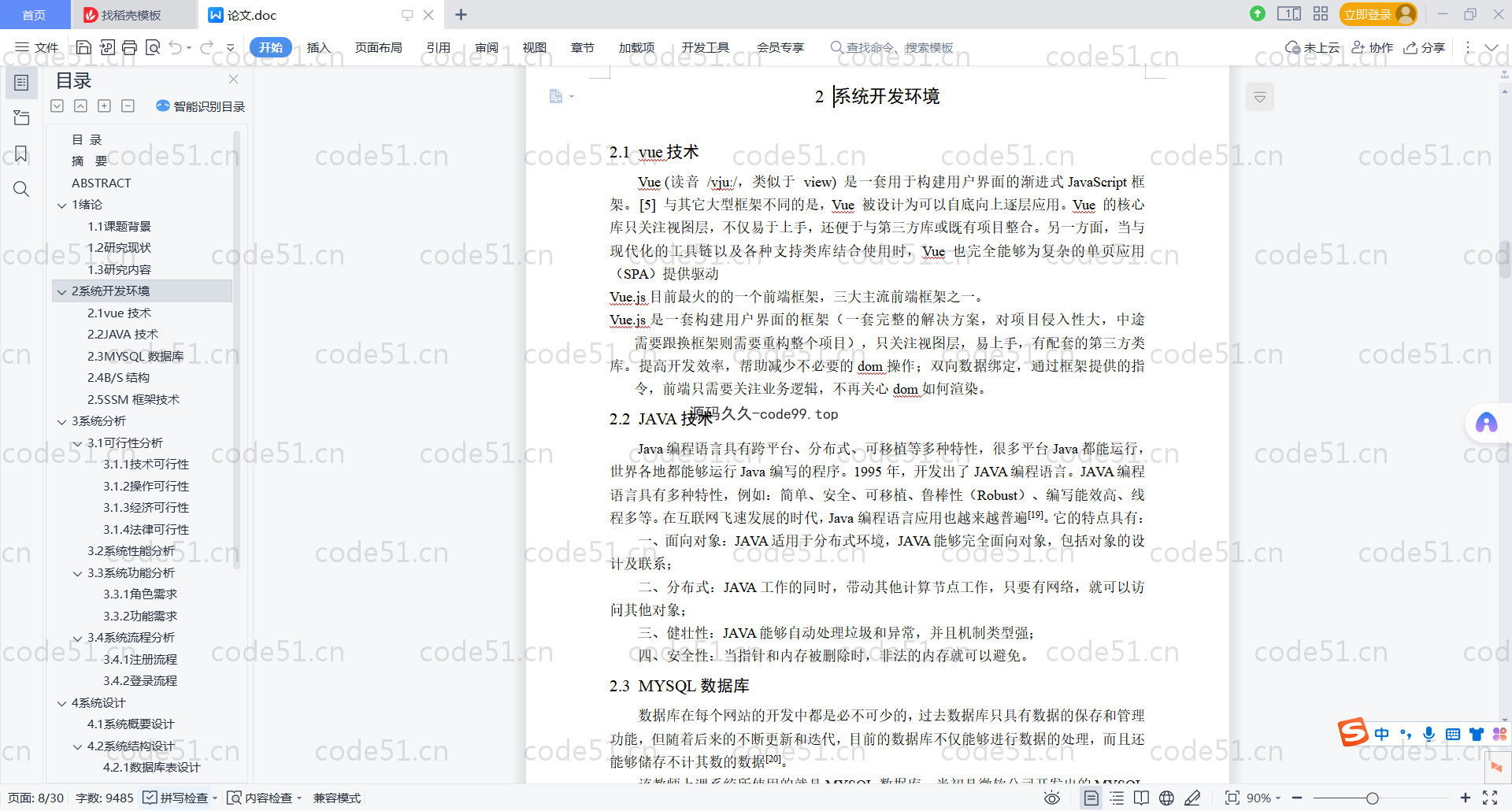Collapse the 3.1可行性分析 node
The width and height of the screenshot is (1512, 811).
tap(77, 443)
